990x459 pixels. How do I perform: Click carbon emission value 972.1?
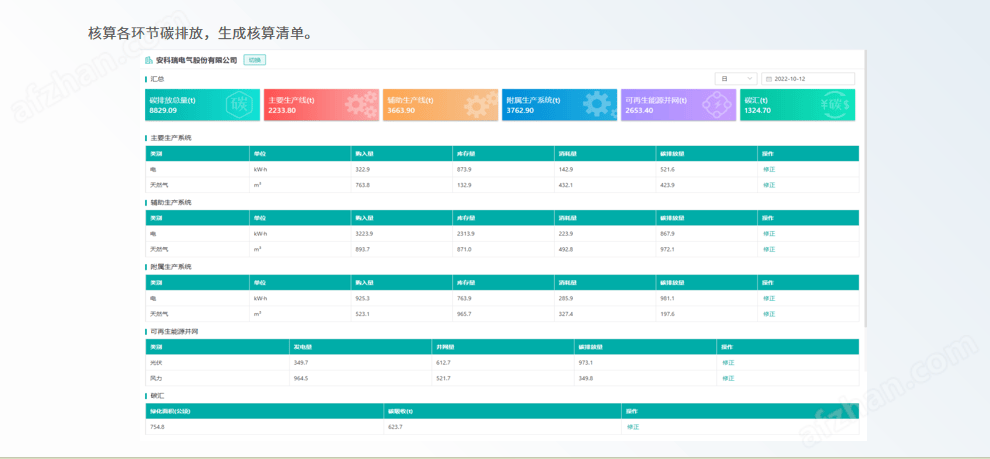point(667,249)
